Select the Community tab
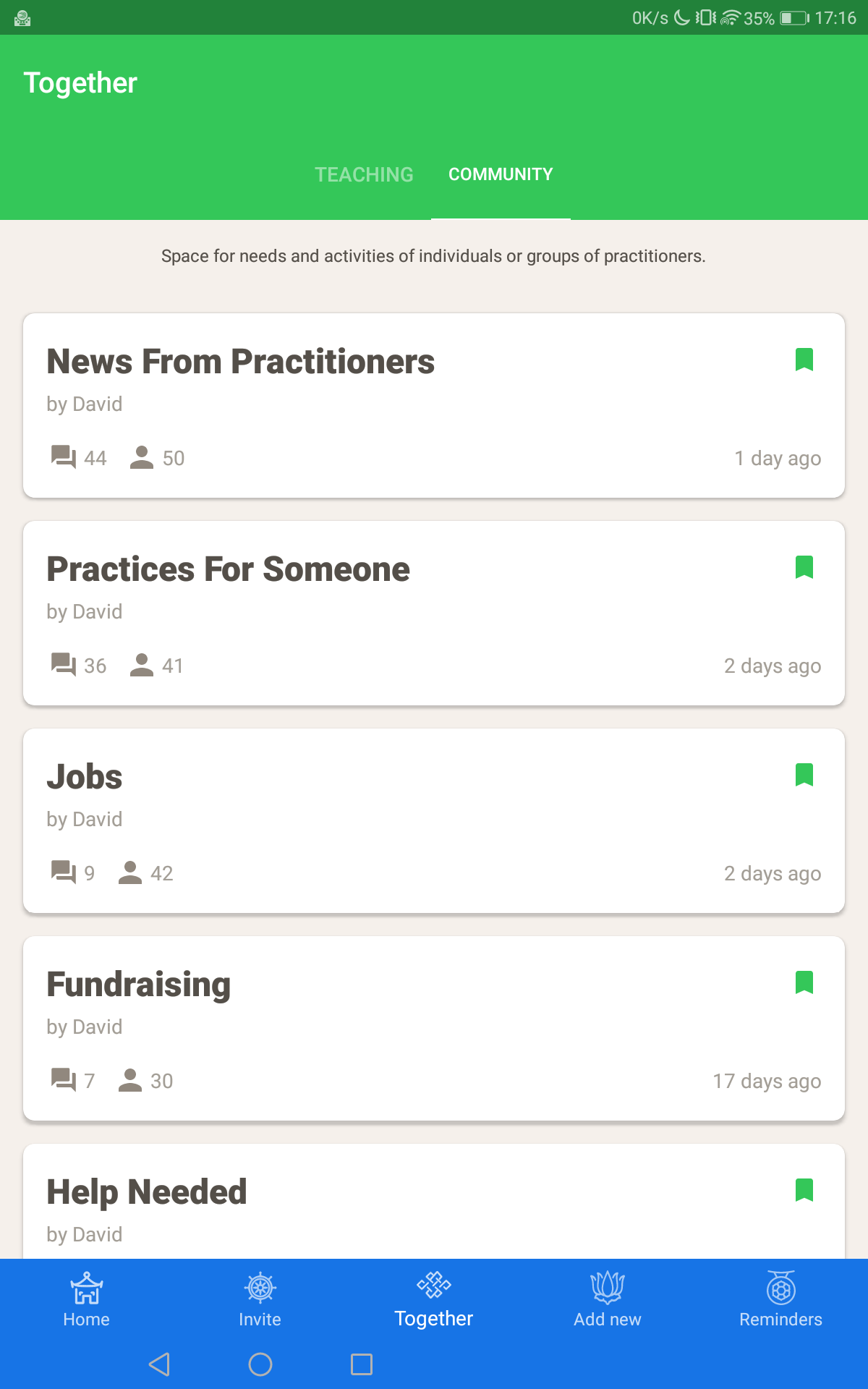Screen dimensions: 868x1389 pyautogui.click(x=501, y=174)
